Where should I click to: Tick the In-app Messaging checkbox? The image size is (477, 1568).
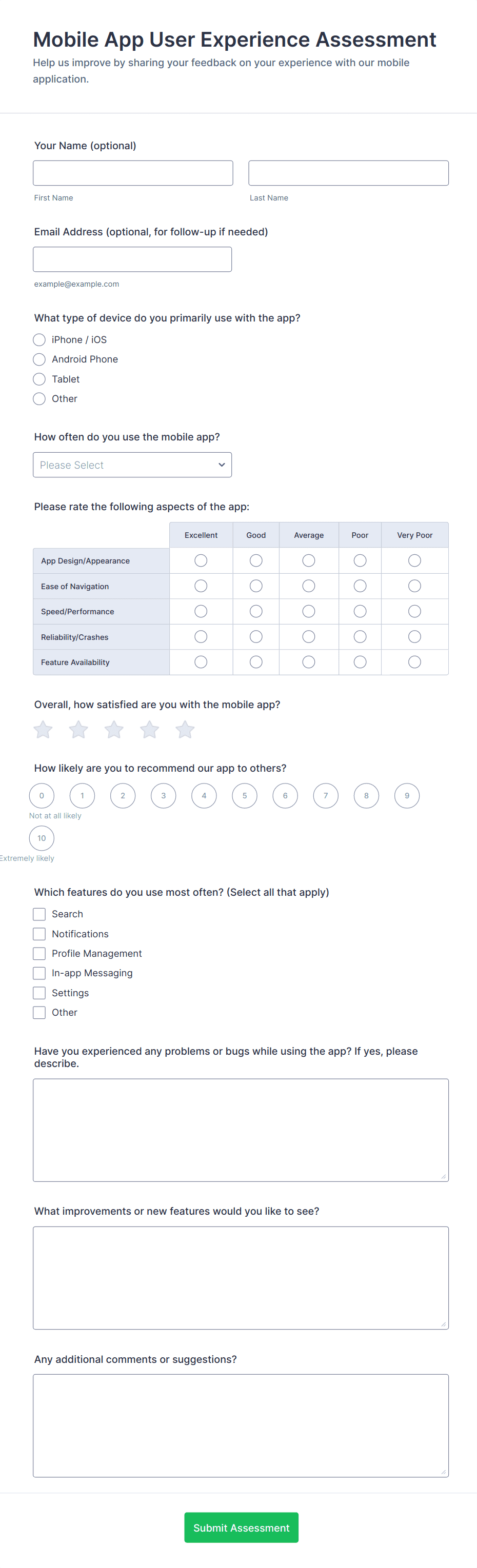pos(39,973)
